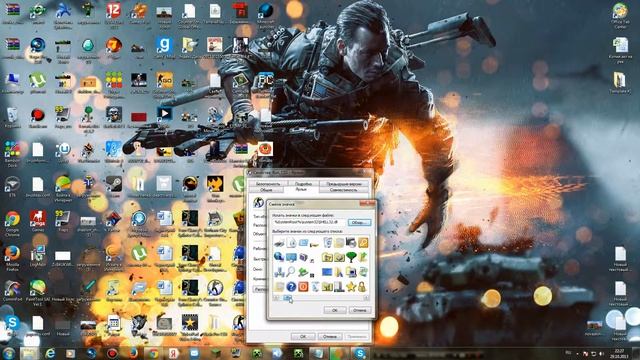640x360 pixels.
Task: Select the Google Chrome desktop shortcut
Action: [12, 223]
